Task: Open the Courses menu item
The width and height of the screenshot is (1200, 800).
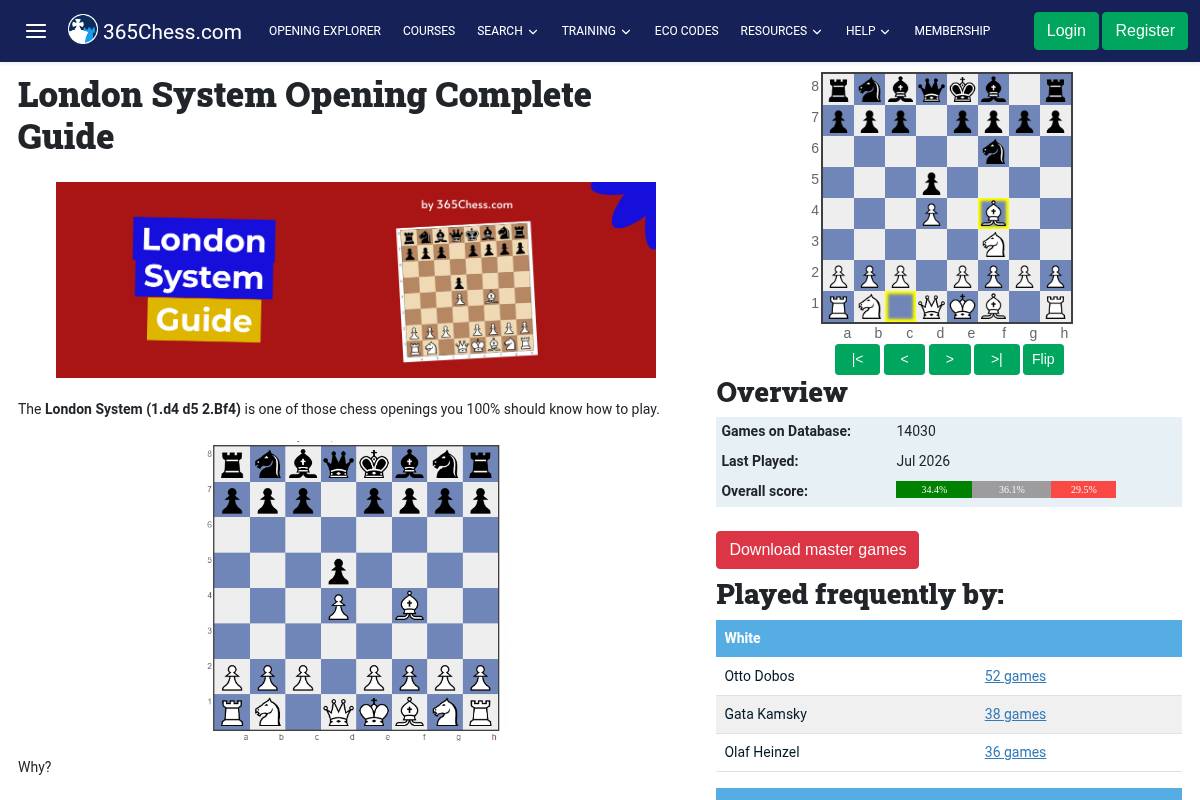Action: coord(429,31)
